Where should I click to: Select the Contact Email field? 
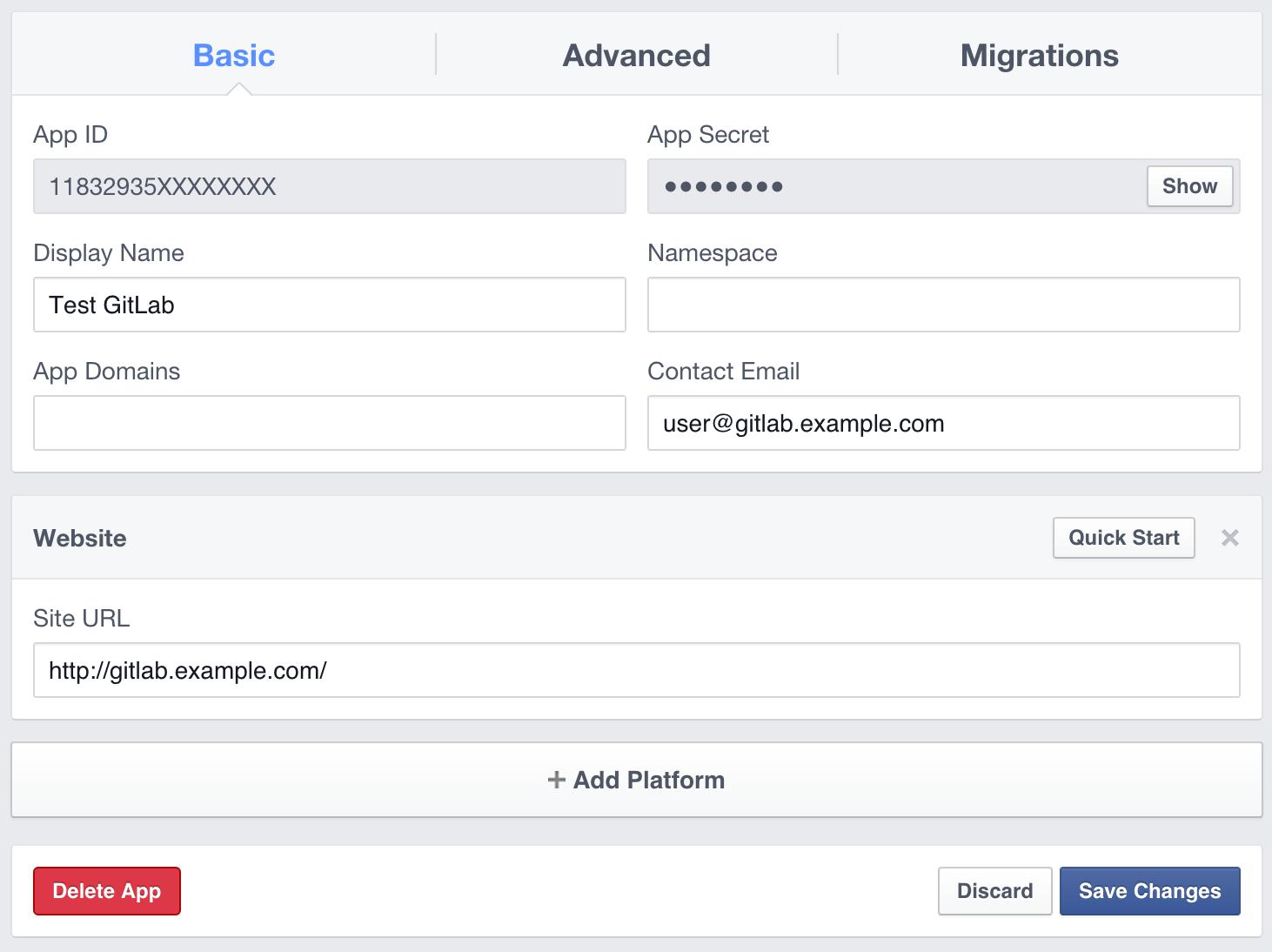tap(943, 423)
